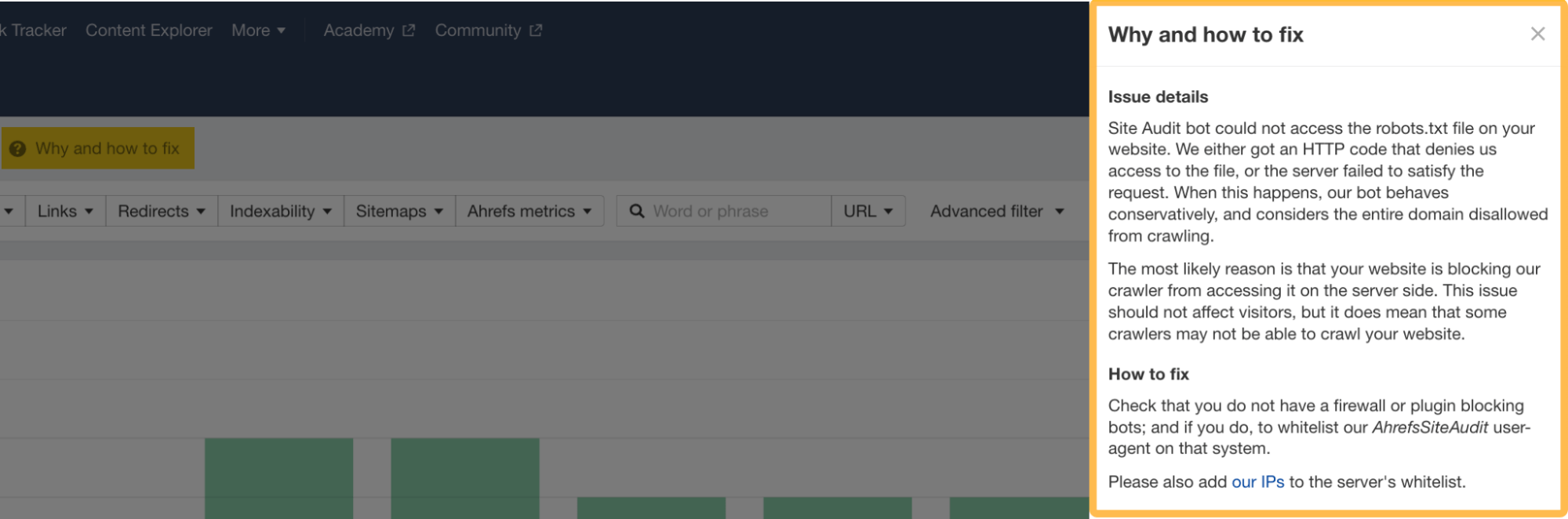Open the Redirects filter dropdown
The image size is (1568, 519).
(160, 210)
